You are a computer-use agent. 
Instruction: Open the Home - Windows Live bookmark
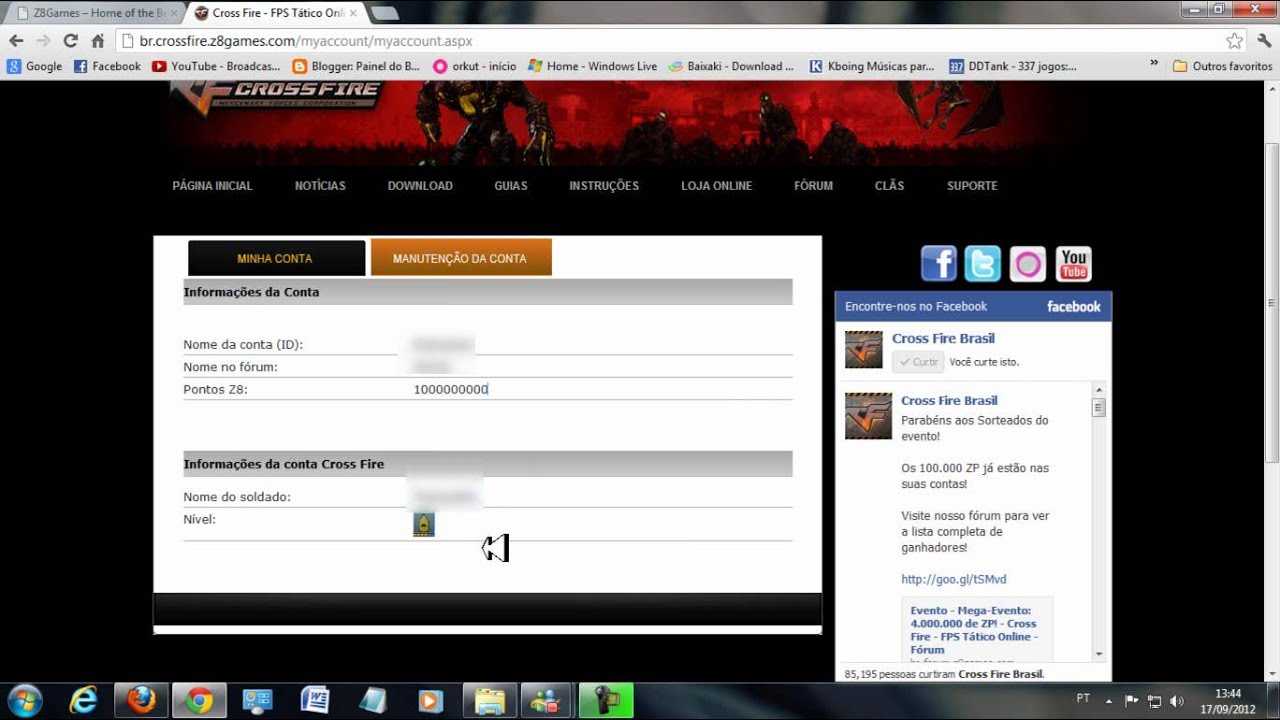pyautogui.click(x=592, y=66)
